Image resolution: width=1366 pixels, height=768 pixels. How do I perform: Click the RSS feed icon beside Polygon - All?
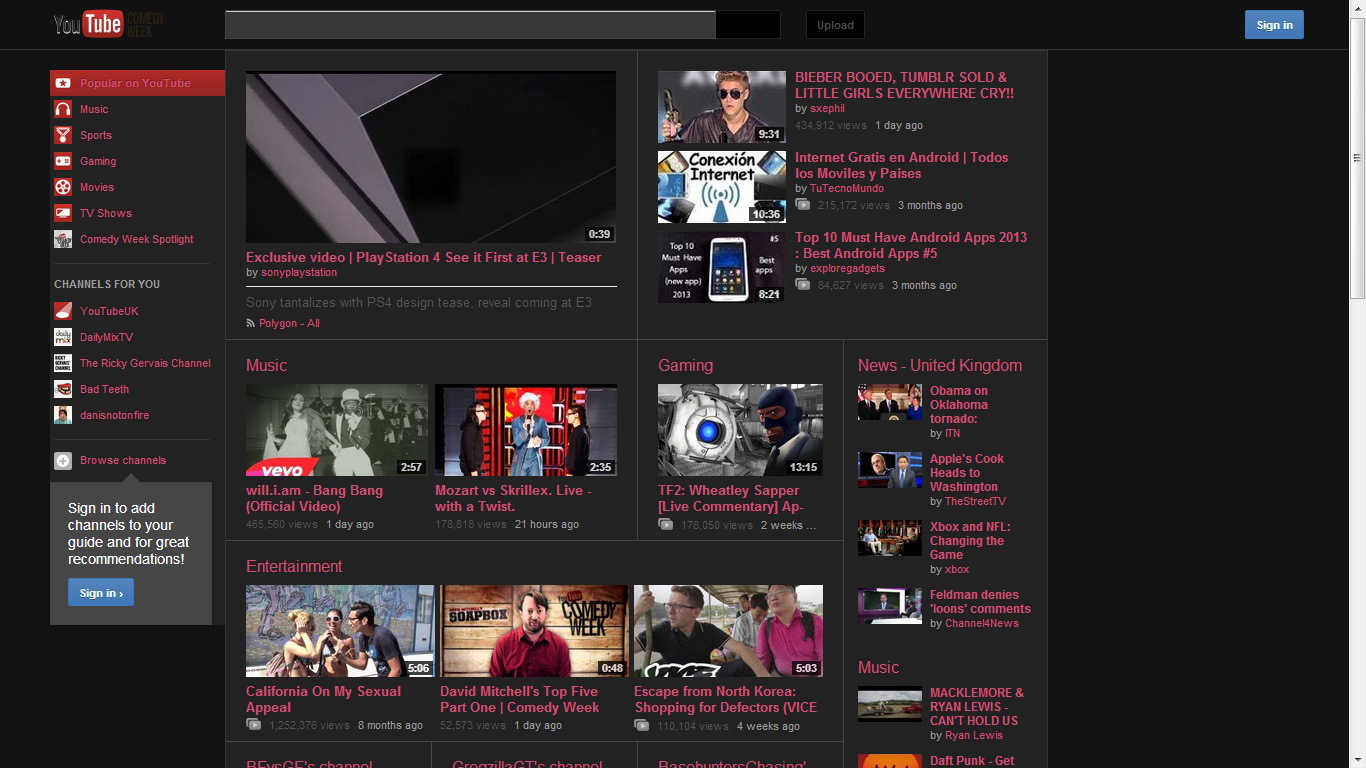(x=251, y=323)
